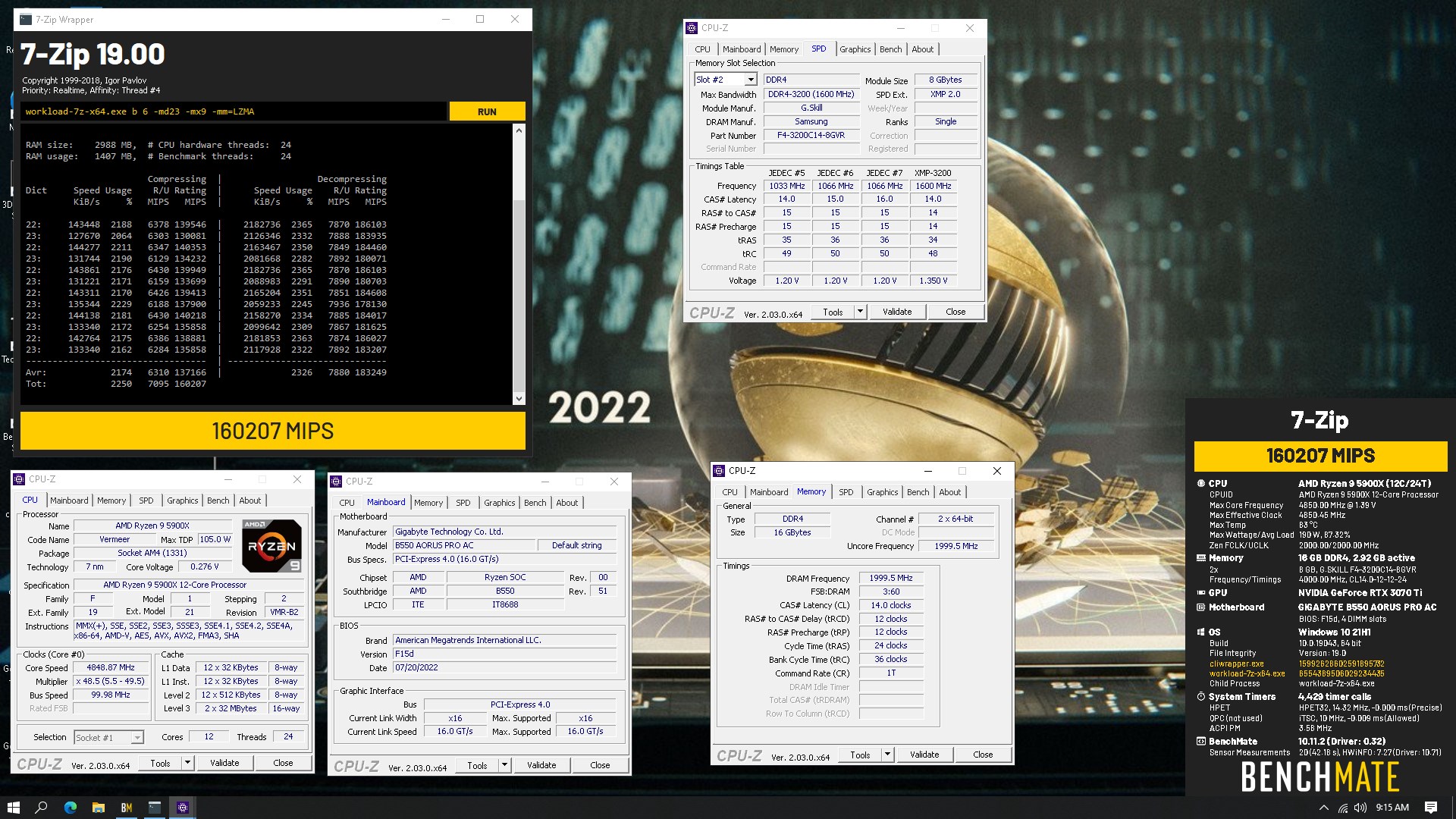Click the F4-3200C14-8GVR part number field
1456x819 pixels.
pyautogui.click(x=811, y=135)
